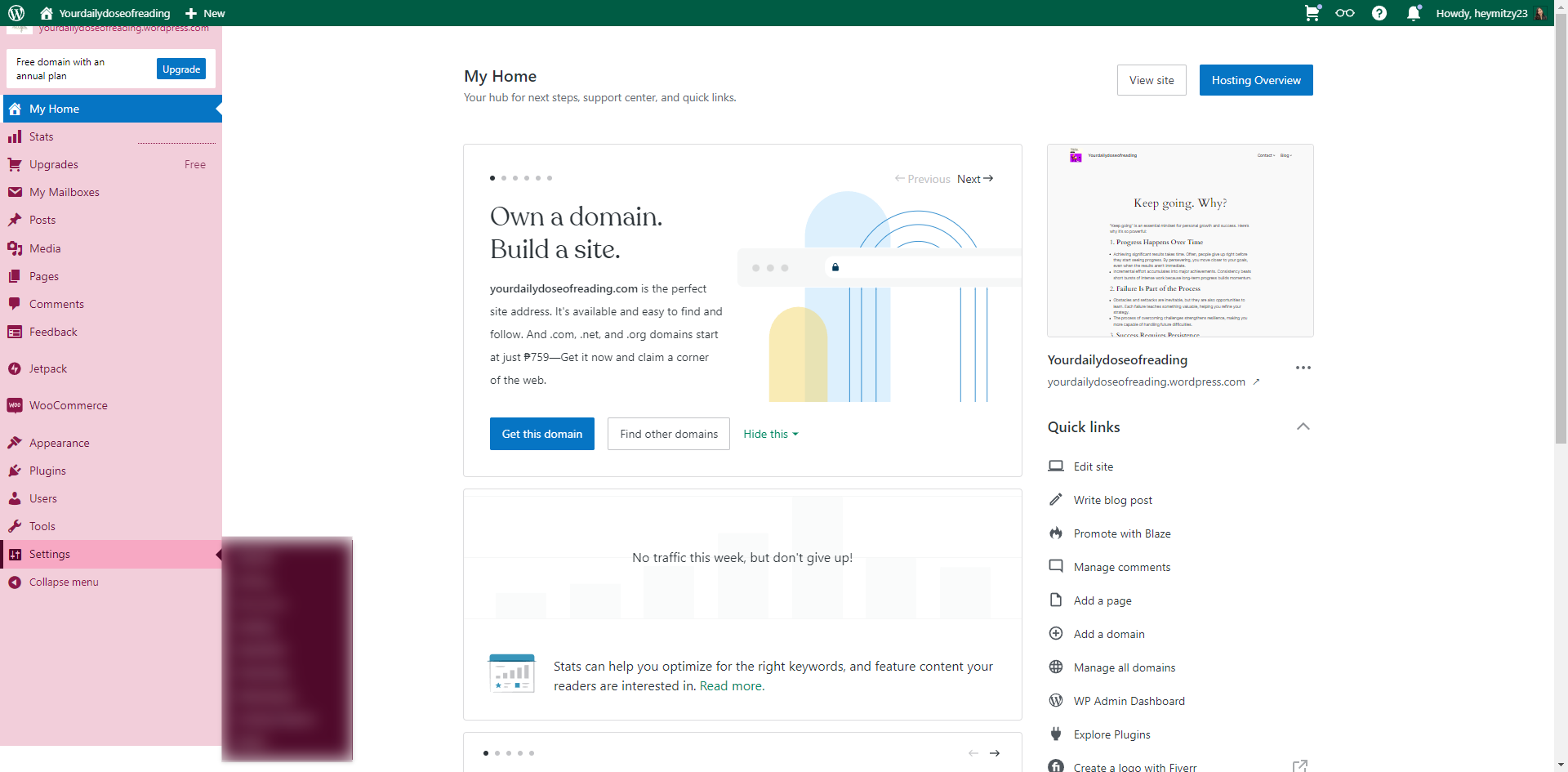Click the Posts pushpin icon
1568x772 pixels.
tap(15, 220)
